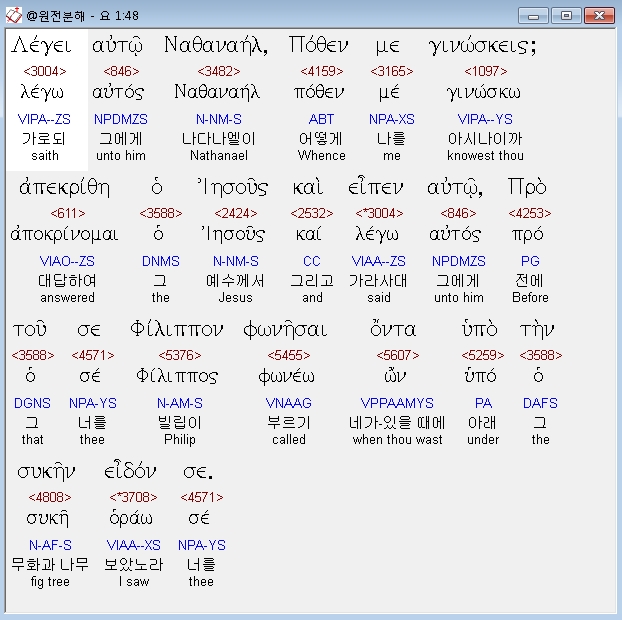Image resolution: width=622 pixels, height=620 pixels.
Task: Click Strong's number <5259>
Action: pos(483,355)
